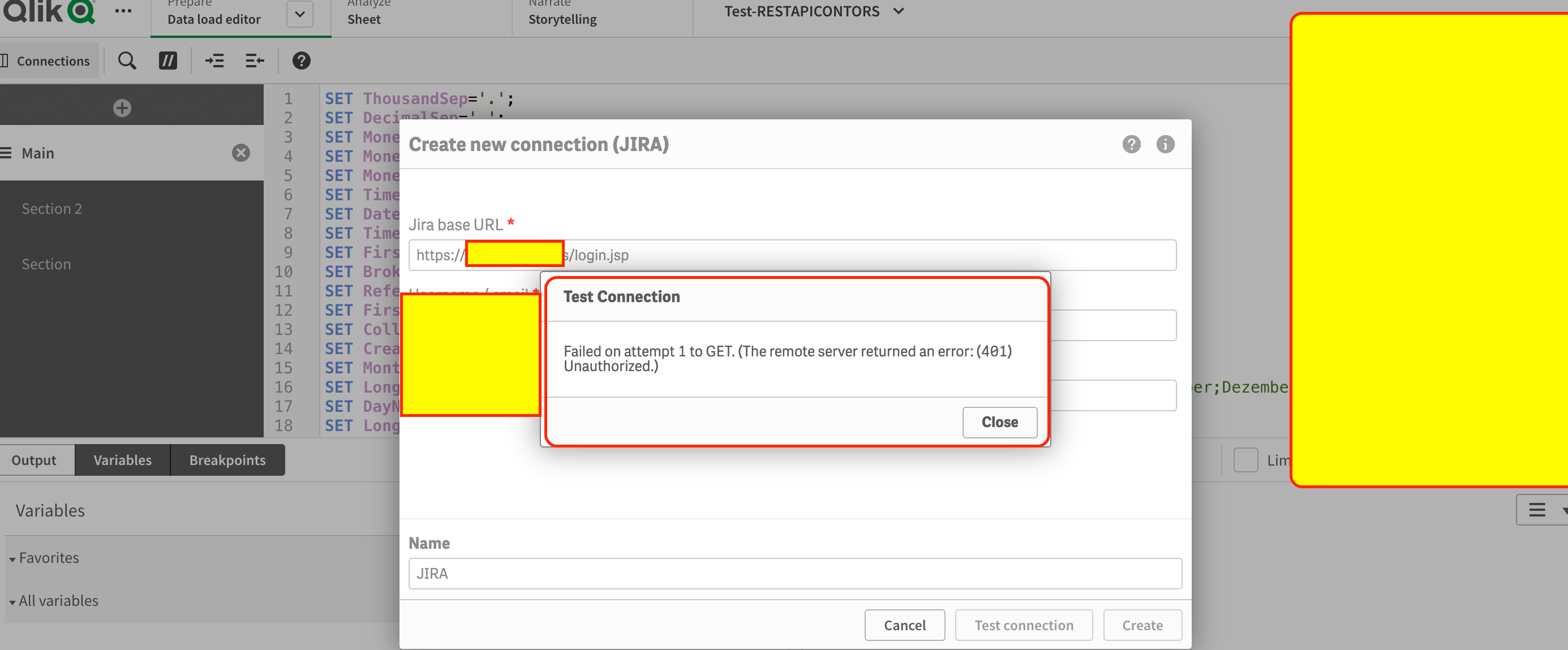Switch to the Breakpoints tab
The height and width of the screenshot is (650, 1568).
tap(227, 460)
